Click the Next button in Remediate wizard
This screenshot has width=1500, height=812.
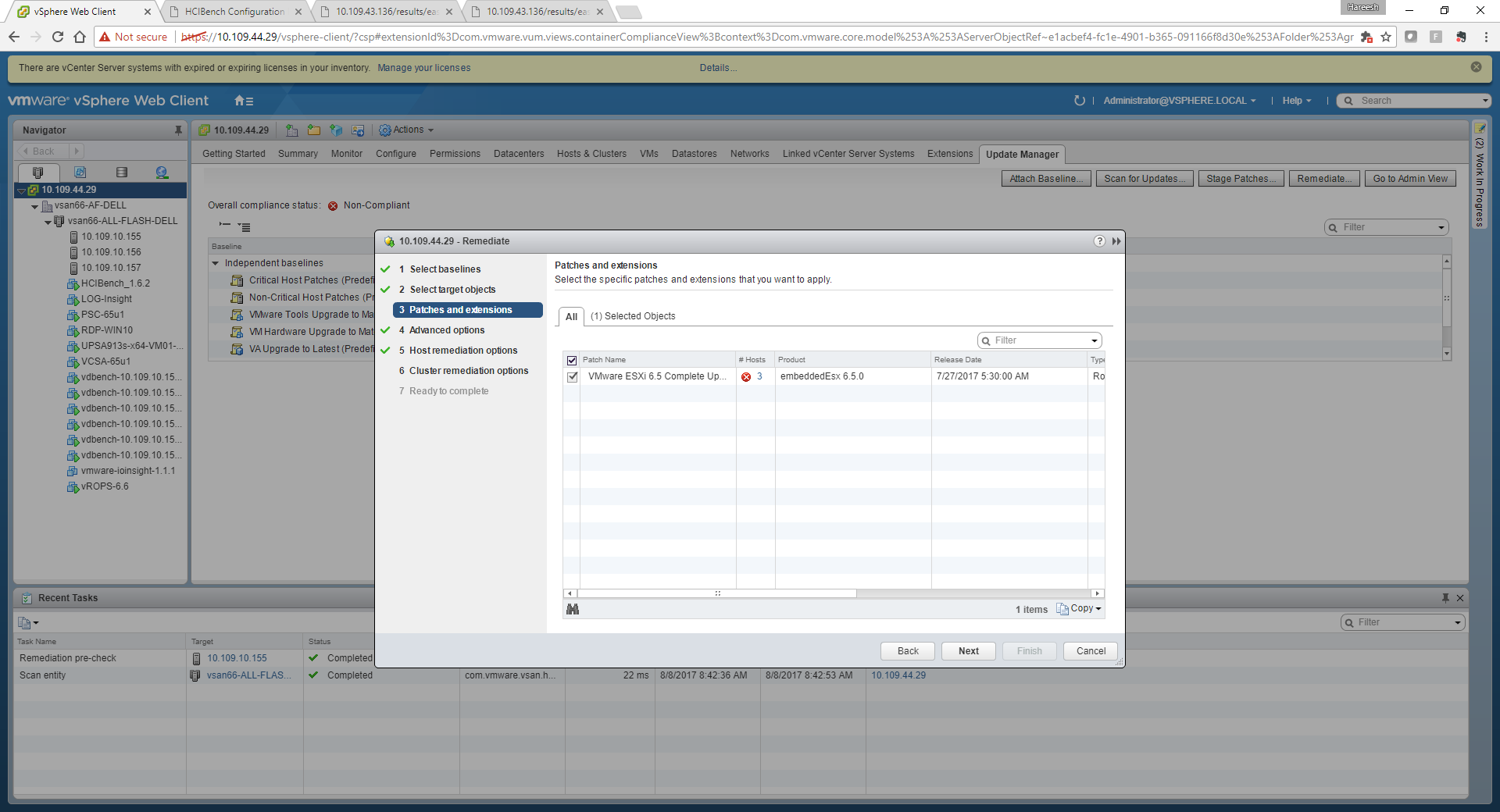(968, 651)
